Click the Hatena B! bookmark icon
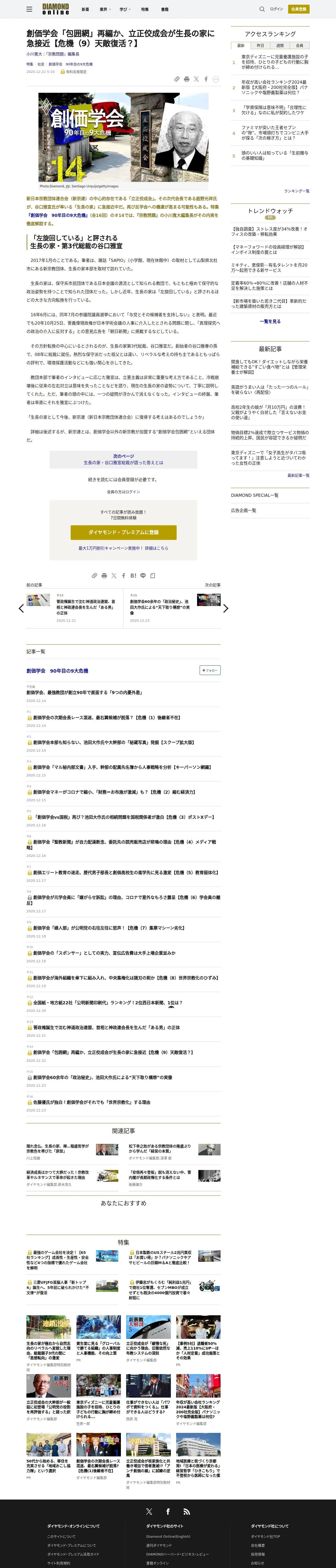Screen dimensions: 336x1568 (x=133, y=575)
